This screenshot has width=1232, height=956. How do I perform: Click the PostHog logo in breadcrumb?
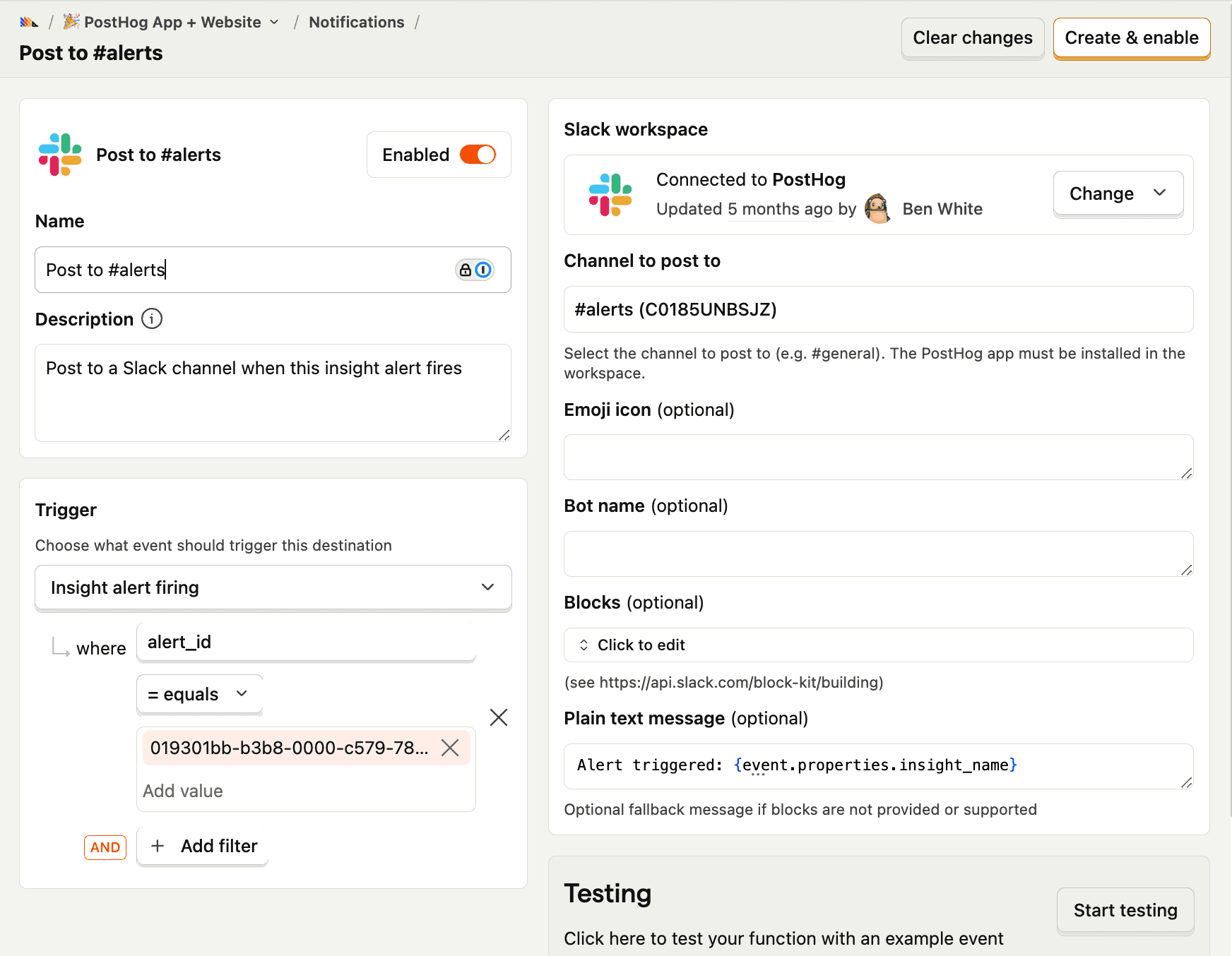pos(29,23)
